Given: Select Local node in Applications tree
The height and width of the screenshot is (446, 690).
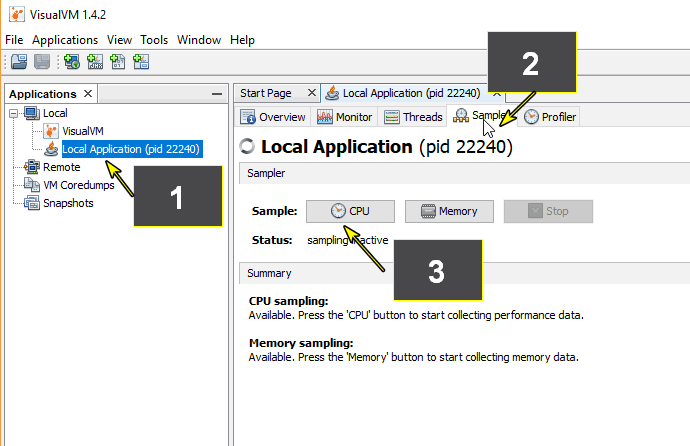Looking at the screenshot, I should point(55,113).
